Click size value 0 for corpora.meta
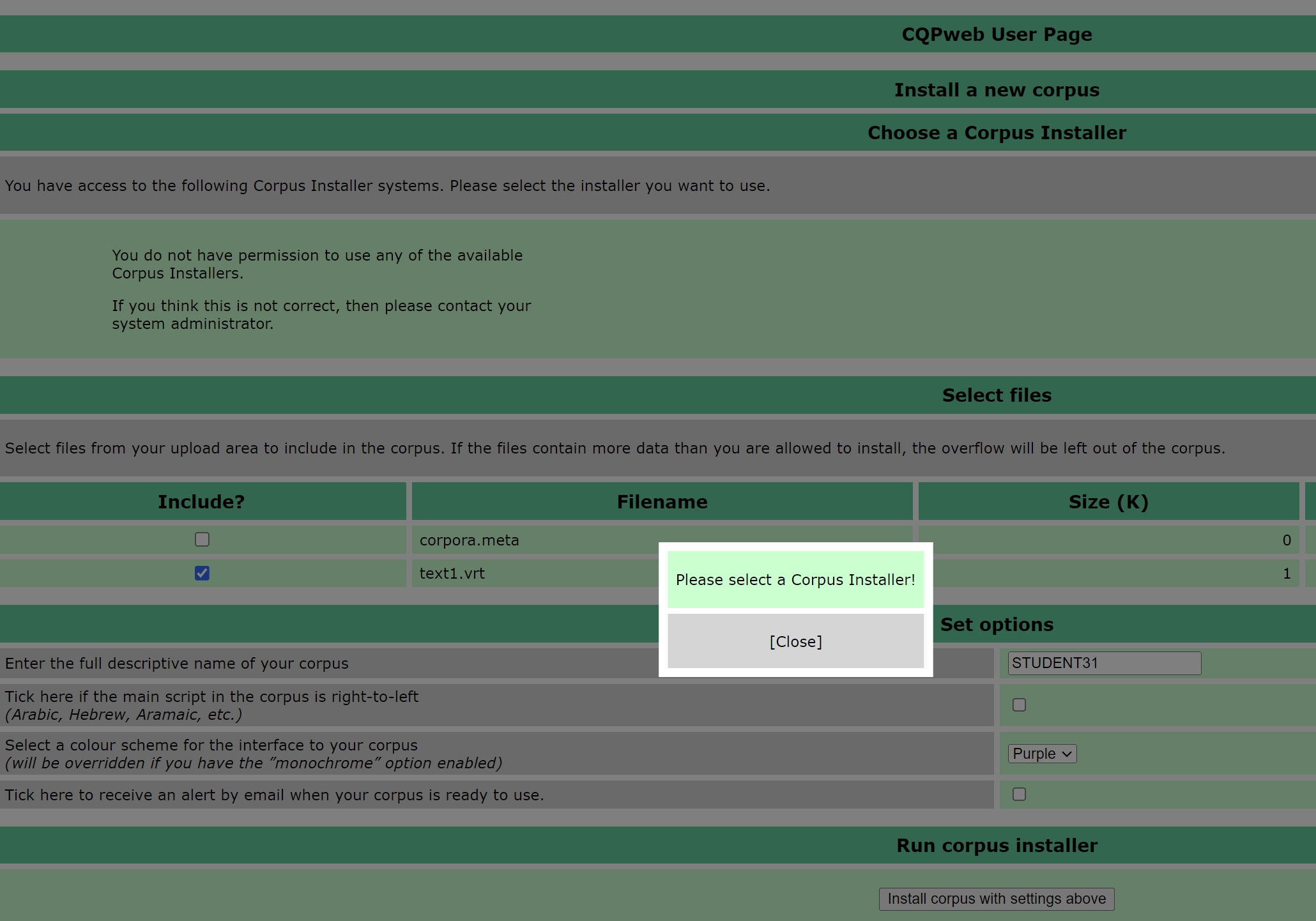This screenshot has height=921, width=1316. click(x=1287, y=540)
